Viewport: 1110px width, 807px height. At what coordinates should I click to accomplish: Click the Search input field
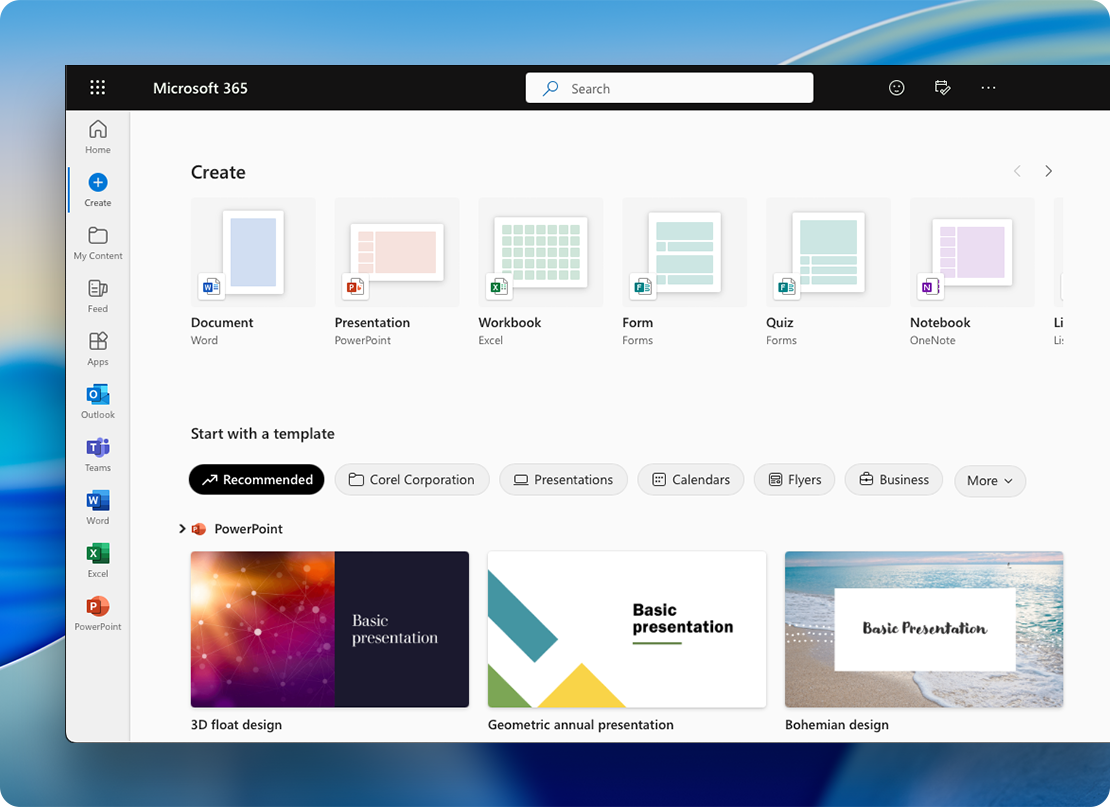[680, 88]
